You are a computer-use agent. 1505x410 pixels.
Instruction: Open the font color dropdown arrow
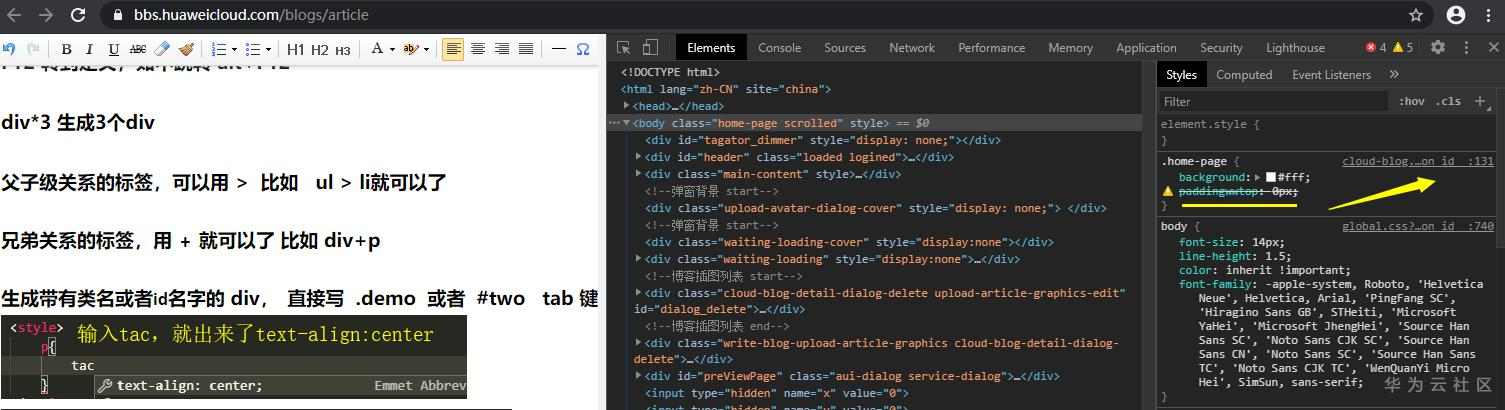click(393, 49)
